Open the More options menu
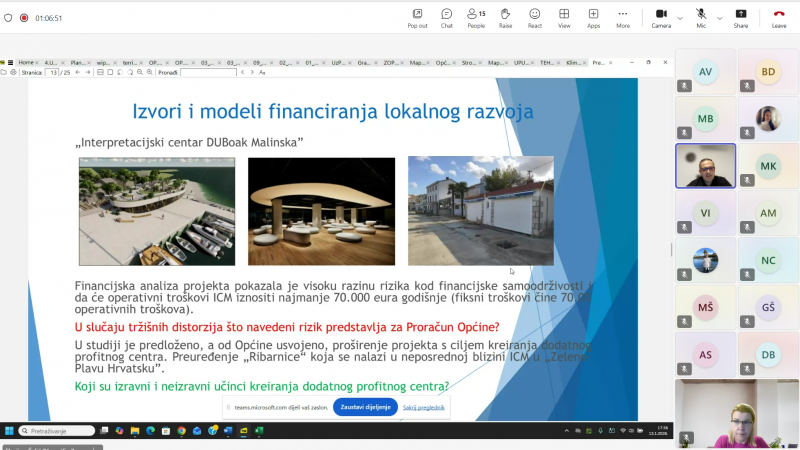The width and height of the screenshot is (800, 450). click(x=623, y=17)
